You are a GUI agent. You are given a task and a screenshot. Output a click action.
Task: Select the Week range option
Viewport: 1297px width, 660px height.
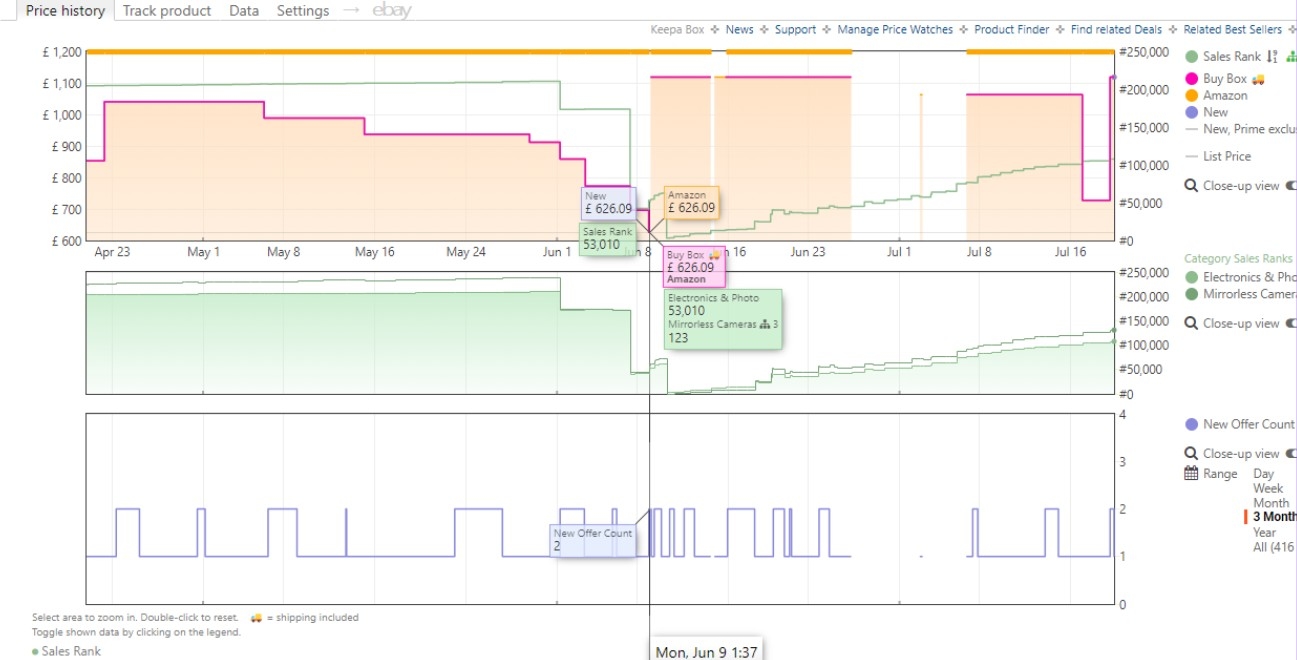[1267, 488]
